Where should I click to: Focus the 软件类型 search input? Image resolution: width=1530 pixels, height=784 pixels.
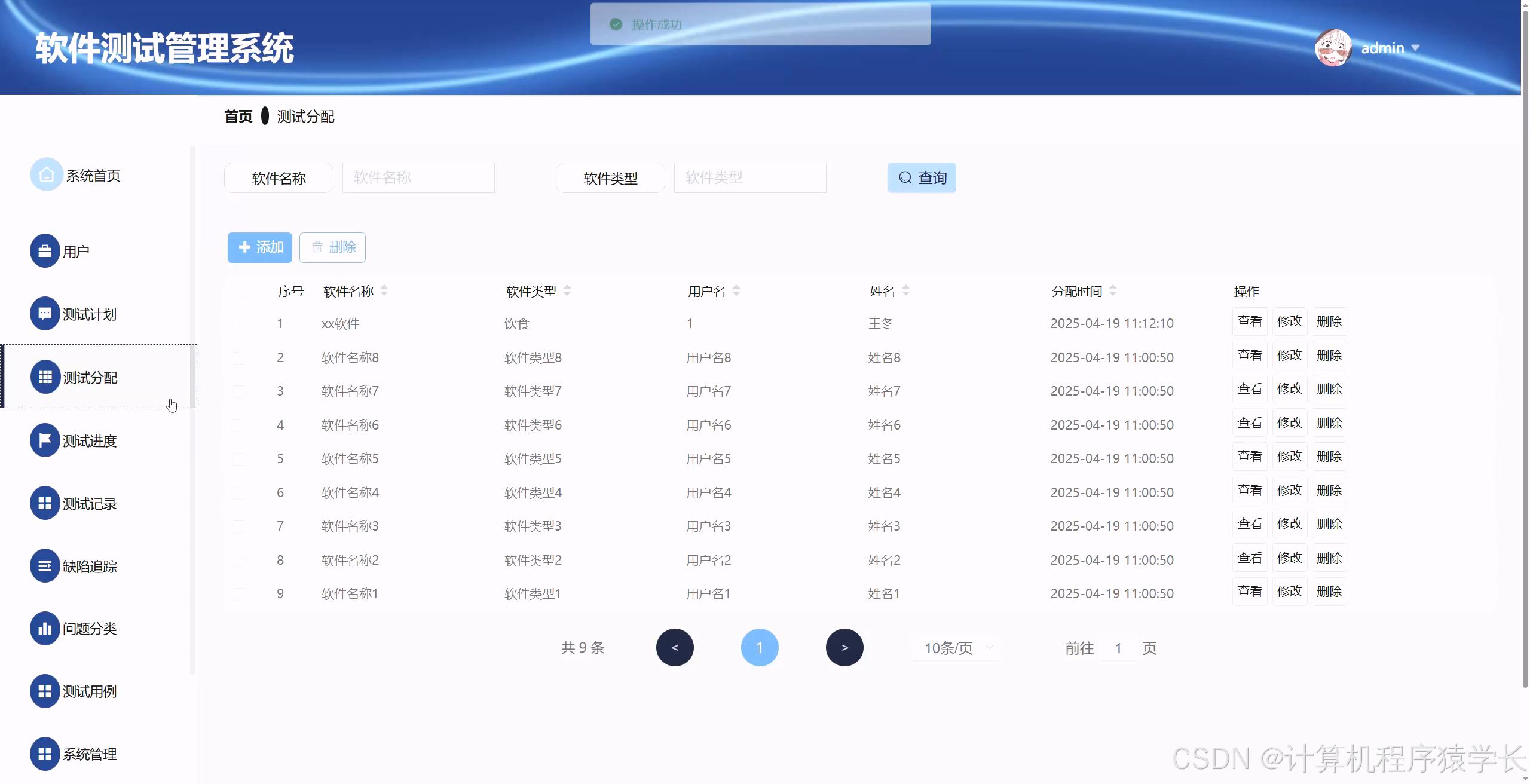coord(750,177)
